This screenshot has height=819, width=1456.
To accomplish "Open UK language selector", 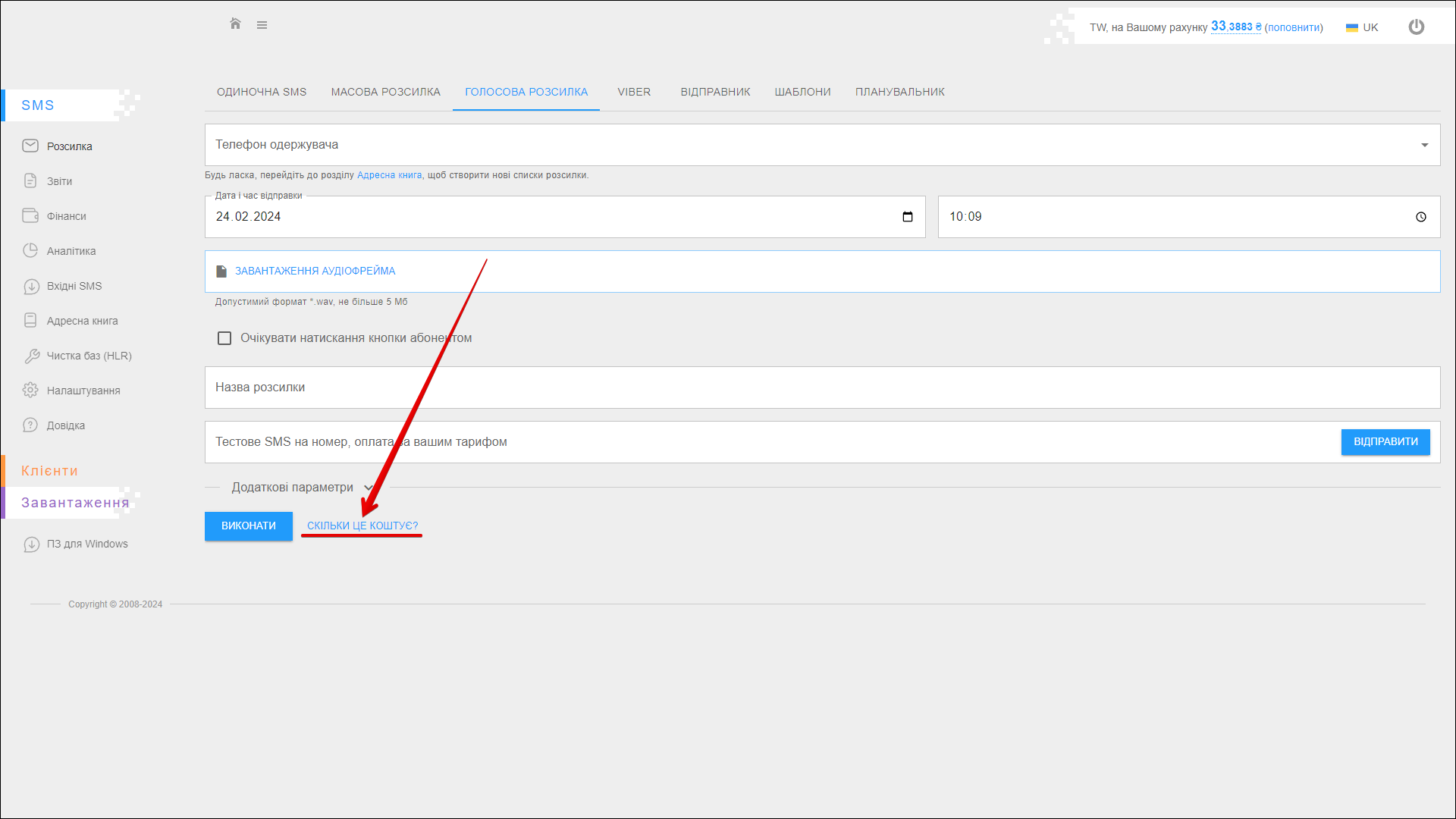I will (1362, 27).
